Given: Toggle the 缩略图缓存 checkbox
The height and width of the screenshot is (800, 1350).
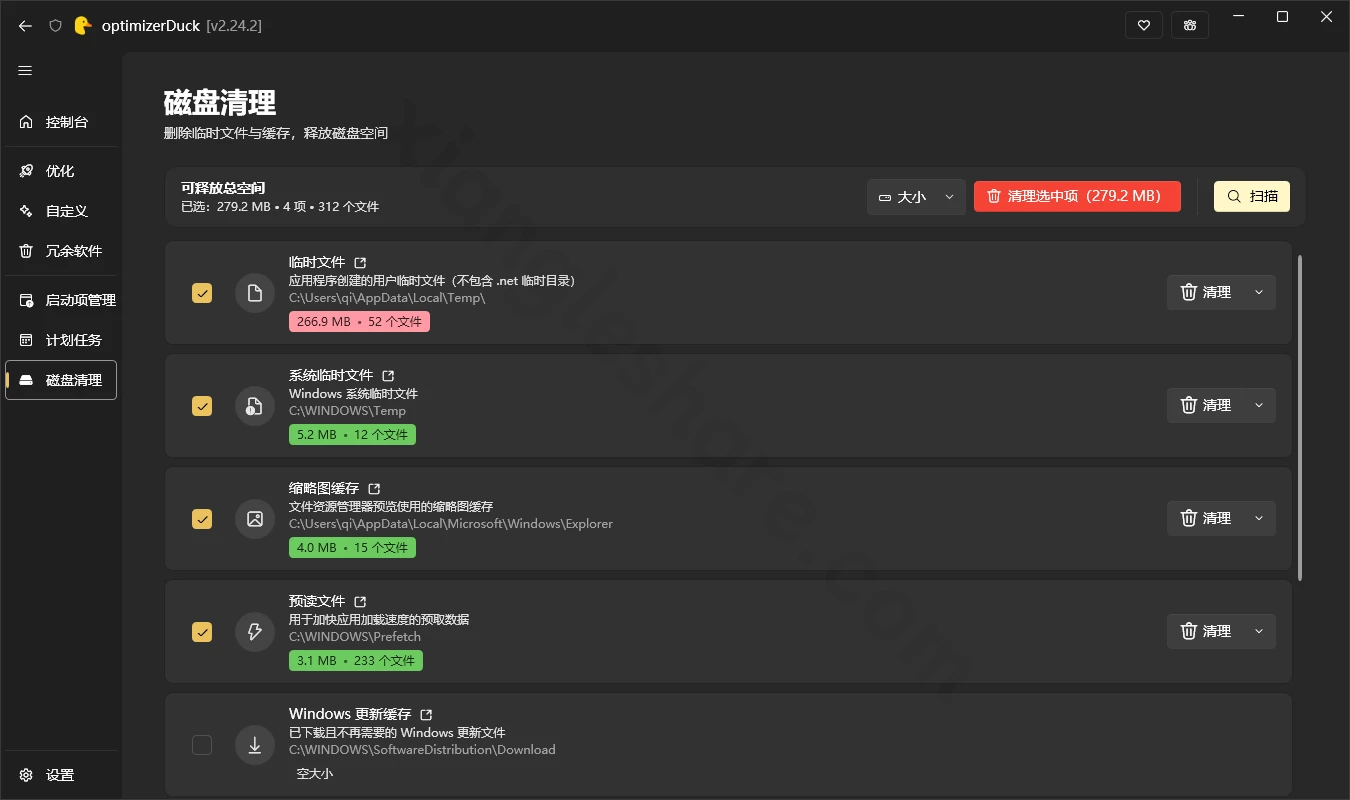Looking at the screenshot, I should coord(202,519).
